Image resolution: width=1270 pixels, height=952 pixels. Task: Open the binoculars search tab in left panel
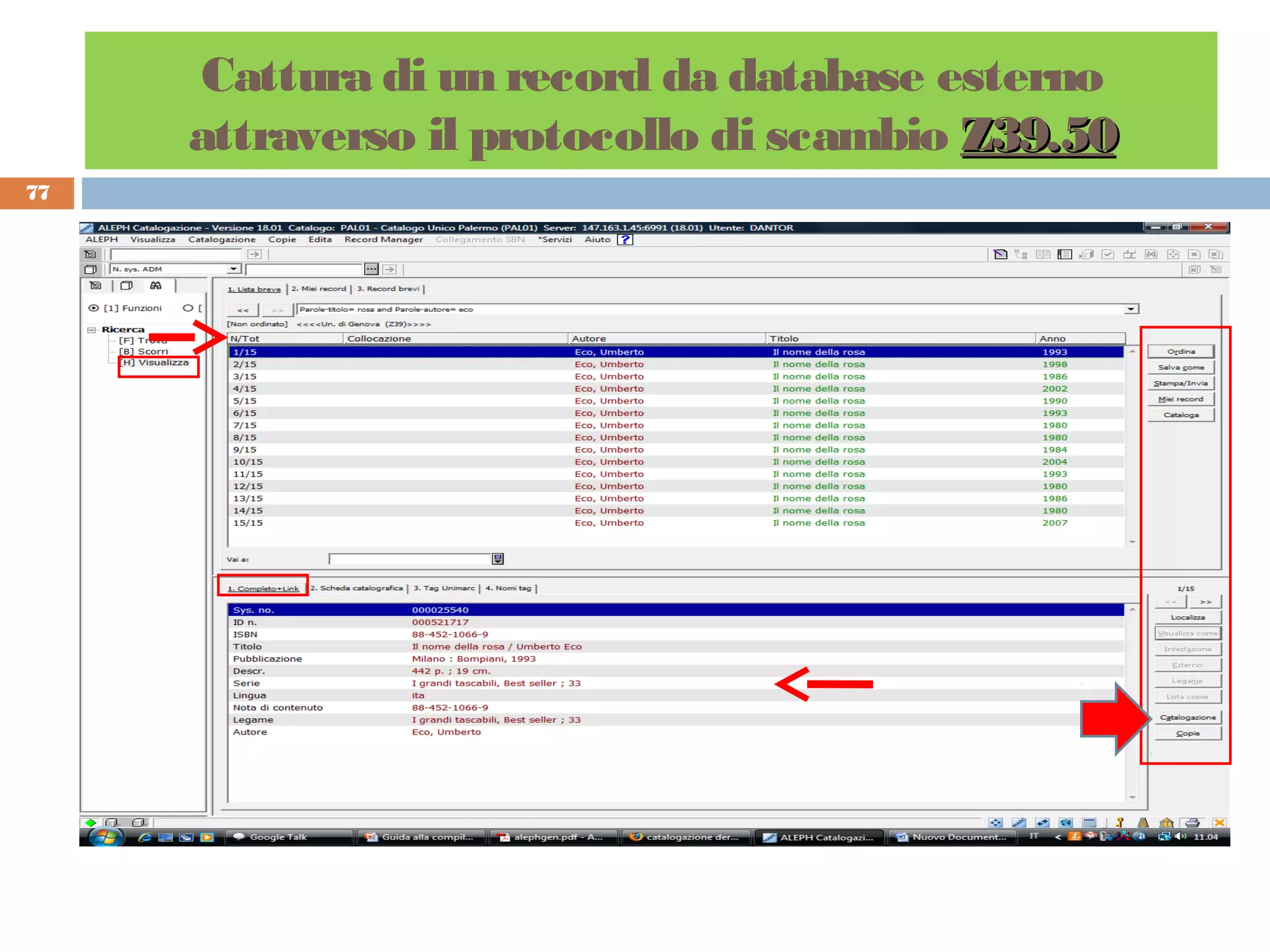click(x=156, y=286)
